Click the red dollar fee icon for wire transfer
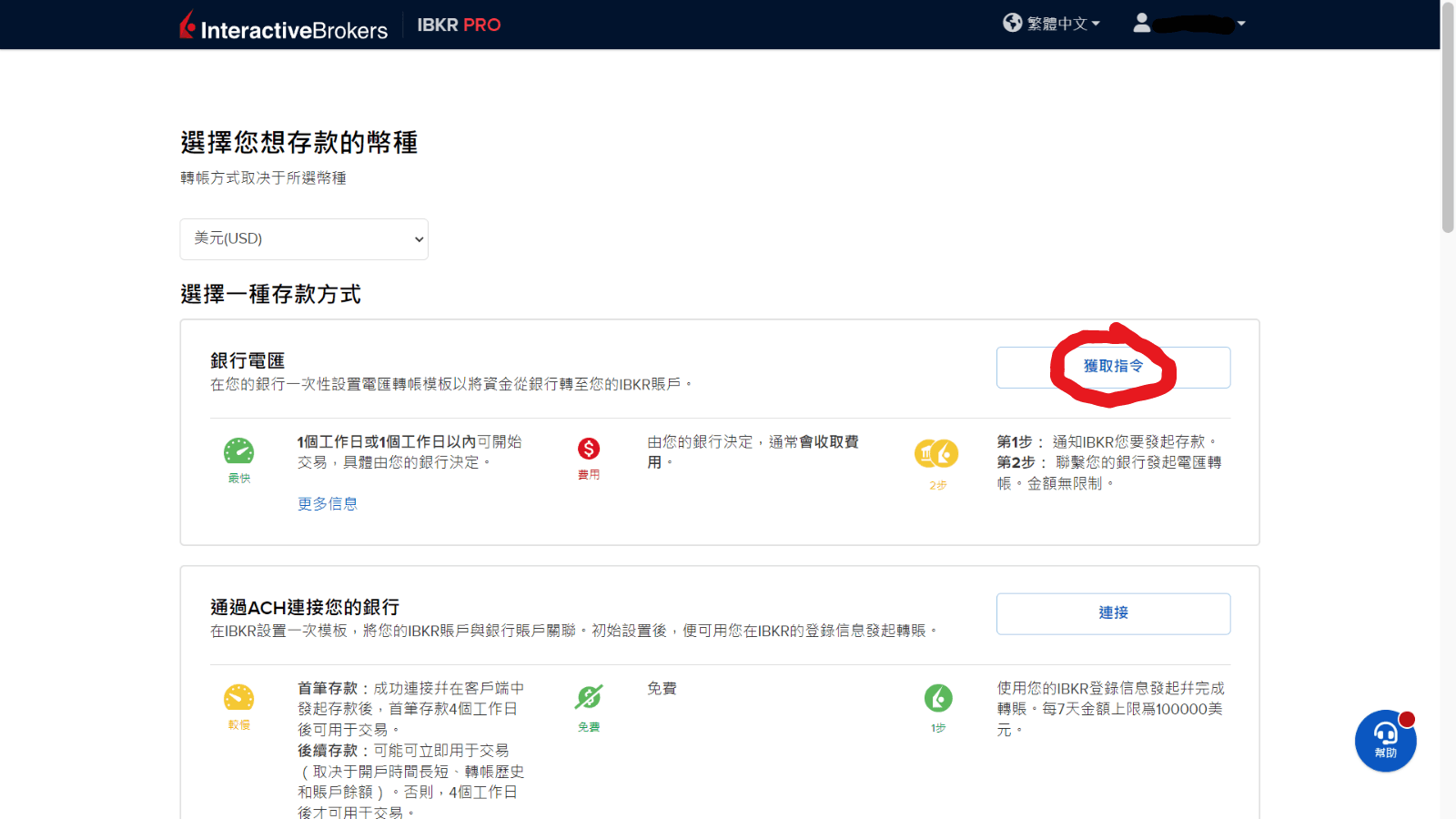 (x=589, y=450)
